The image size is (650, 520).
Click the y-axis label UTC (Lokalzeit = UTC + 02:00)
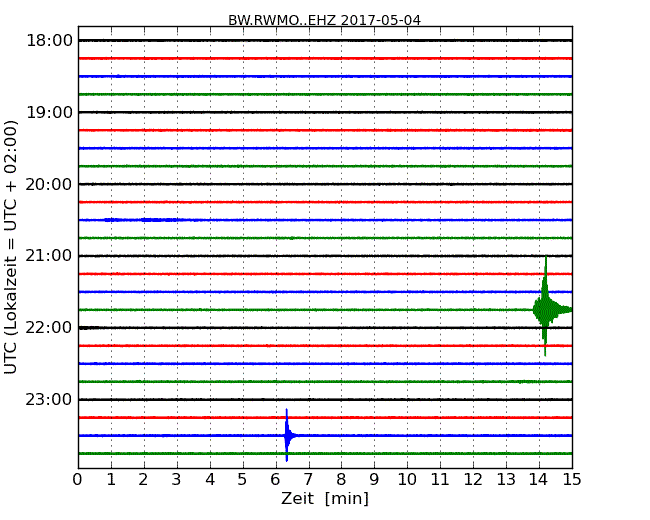(11, 247)
